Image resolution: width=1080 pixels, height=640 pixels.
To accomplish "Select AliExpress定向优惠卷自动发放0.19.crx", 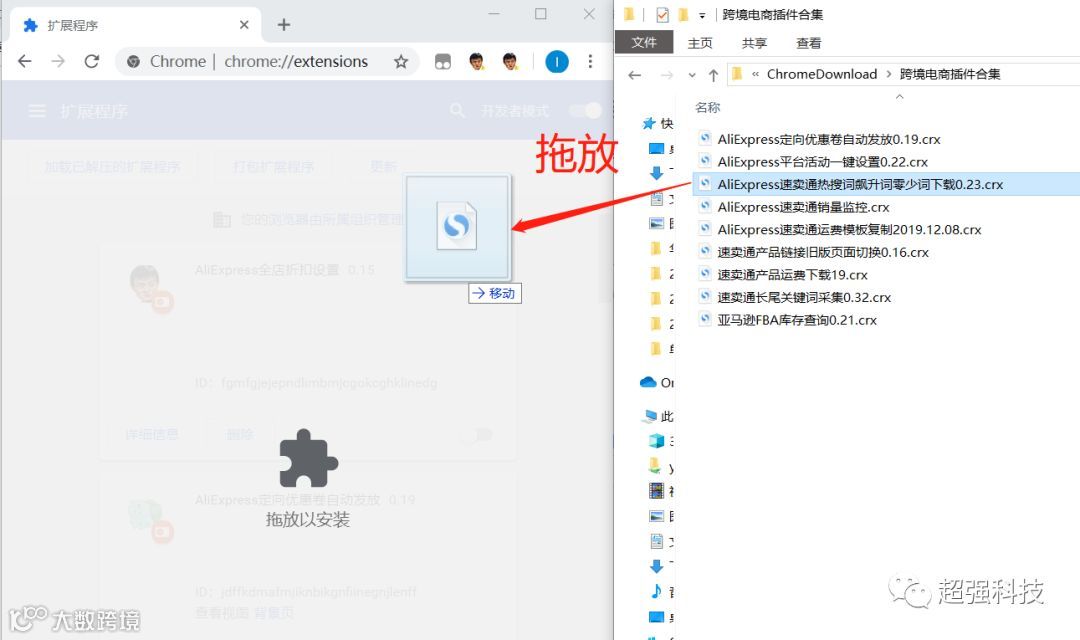I will point(829,139).
